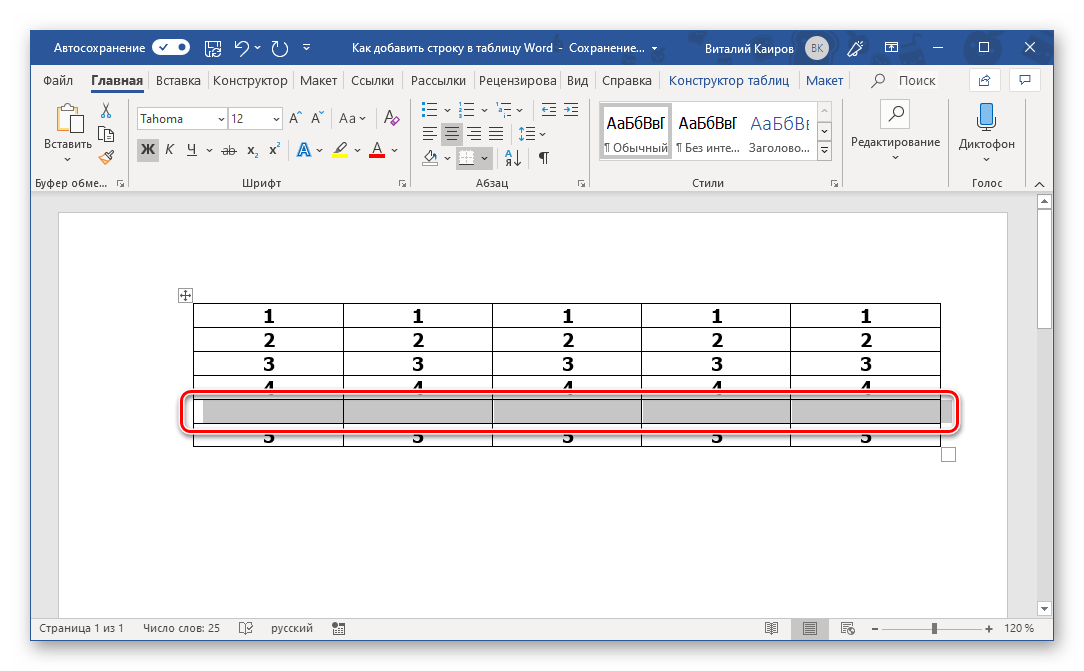Viewport: 1084px width, 671px height.
Task: Toggle subscript x₂
Action: [253, 150]
